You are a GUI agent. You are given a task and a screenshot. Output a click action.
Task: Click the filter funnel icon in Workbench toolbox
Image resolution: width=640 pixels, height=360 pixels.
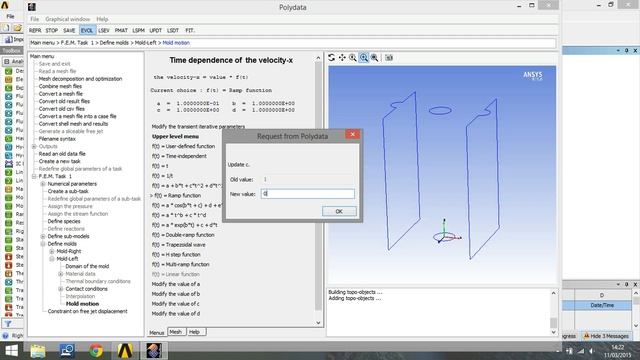pyautogui.click(x=8, y=324)
